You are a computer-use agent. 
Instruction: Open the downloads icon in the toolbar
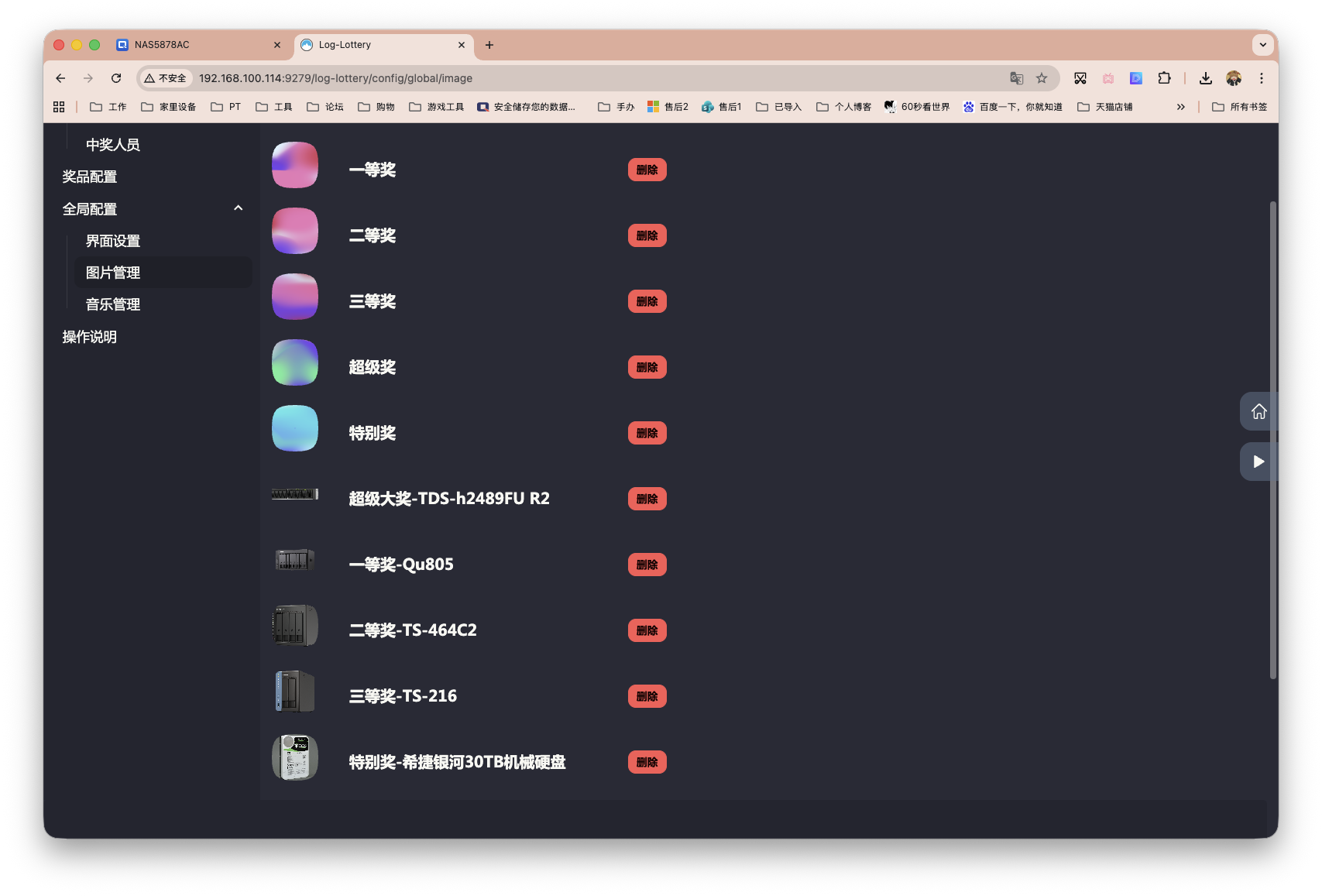click(x=1205, y=78)
